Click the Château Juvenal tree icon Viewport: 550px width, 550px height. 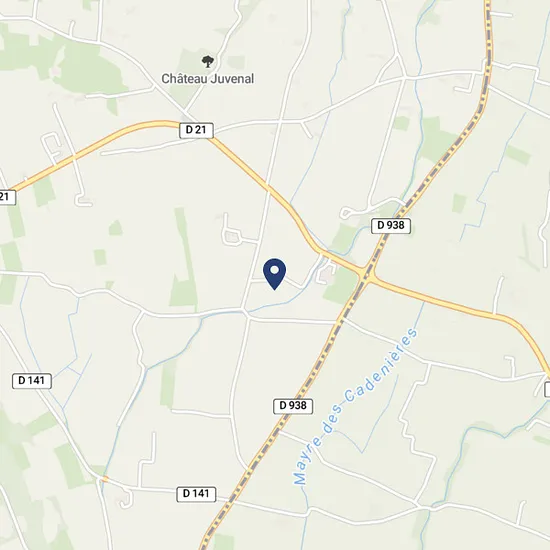(x=208, y=61)
